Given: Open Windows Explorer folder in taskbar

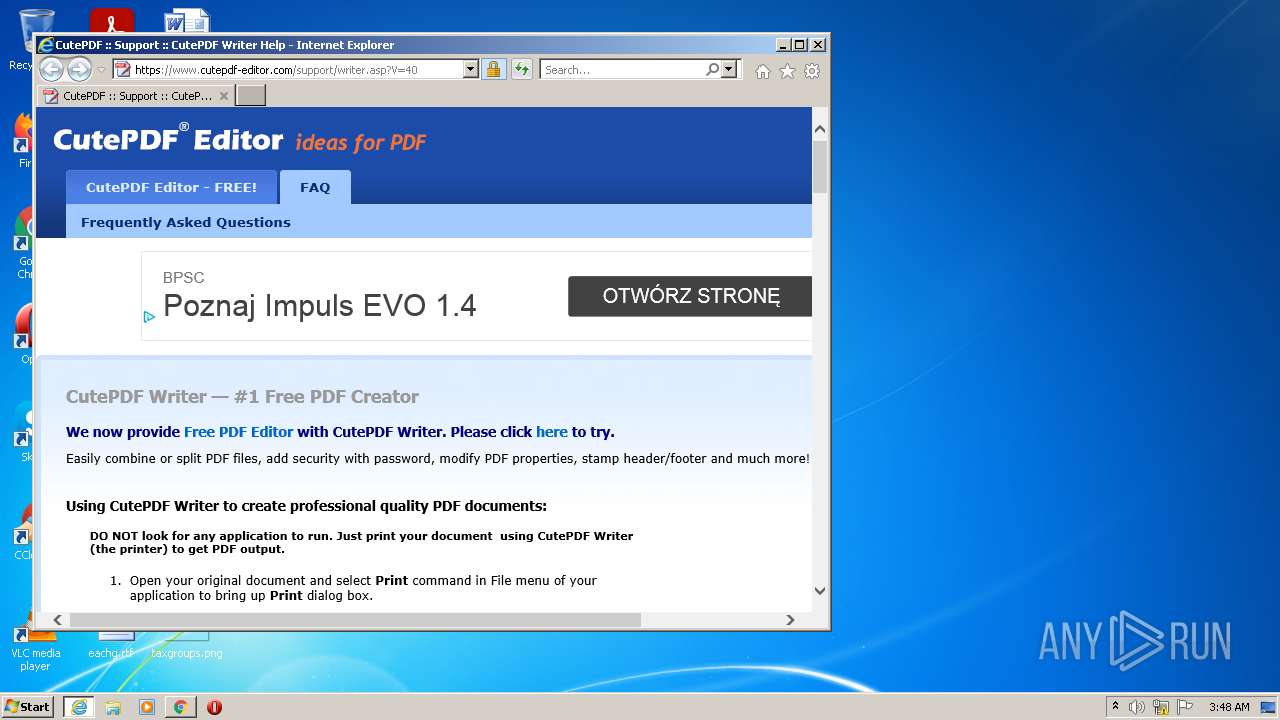Looking at the screenshot, I should pos(113,707).
